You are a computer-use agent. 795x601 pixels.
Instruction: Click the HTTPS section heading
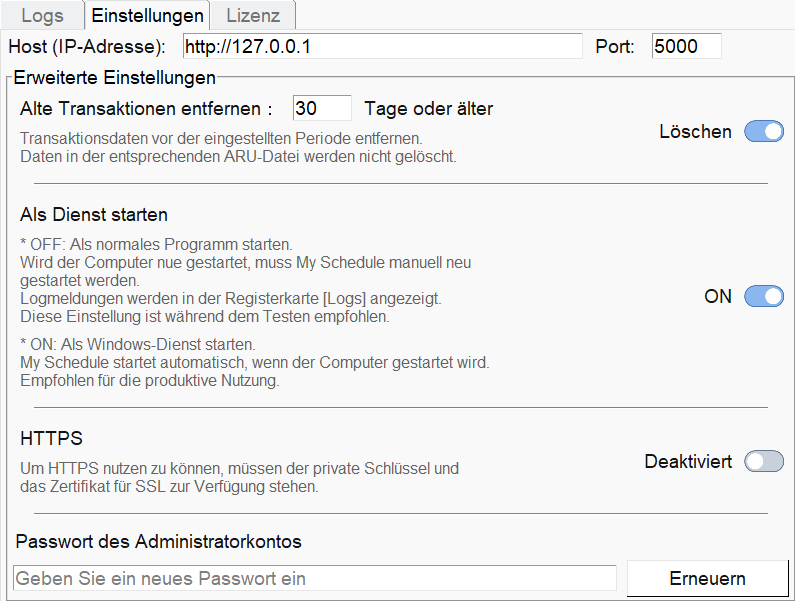[51, 439]
